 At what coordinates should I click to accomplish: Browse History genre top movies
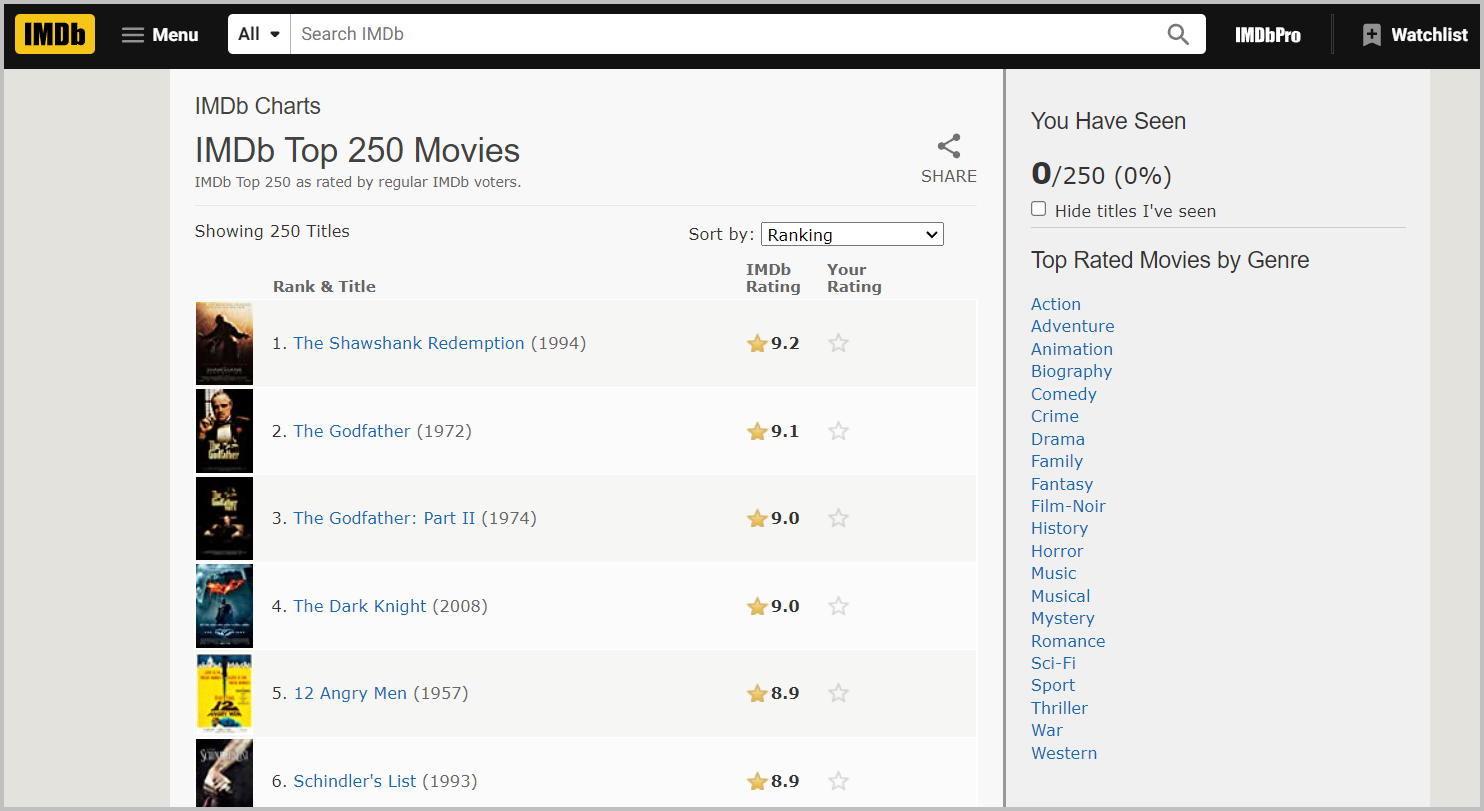[x=1060, y=528]
